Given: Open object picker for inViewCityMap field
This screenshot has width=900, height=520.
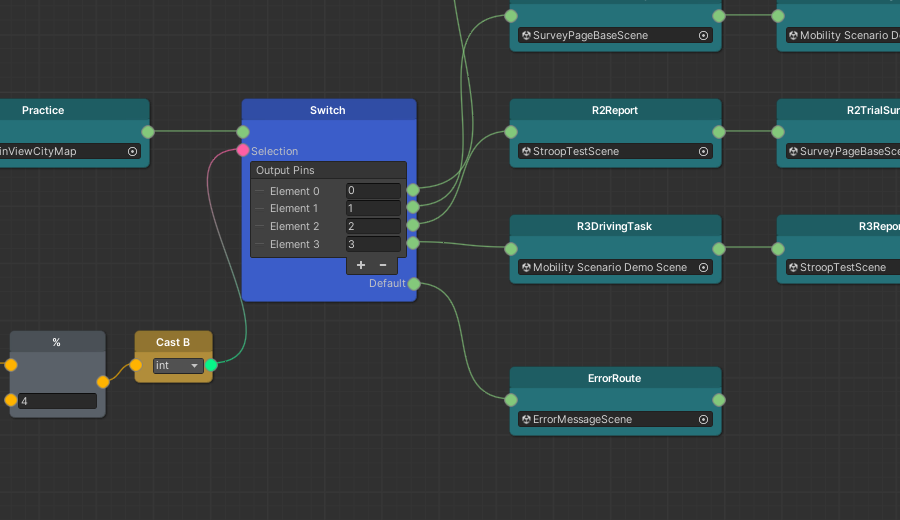Looking at the screenshot, I should click(x=133, y=152).
